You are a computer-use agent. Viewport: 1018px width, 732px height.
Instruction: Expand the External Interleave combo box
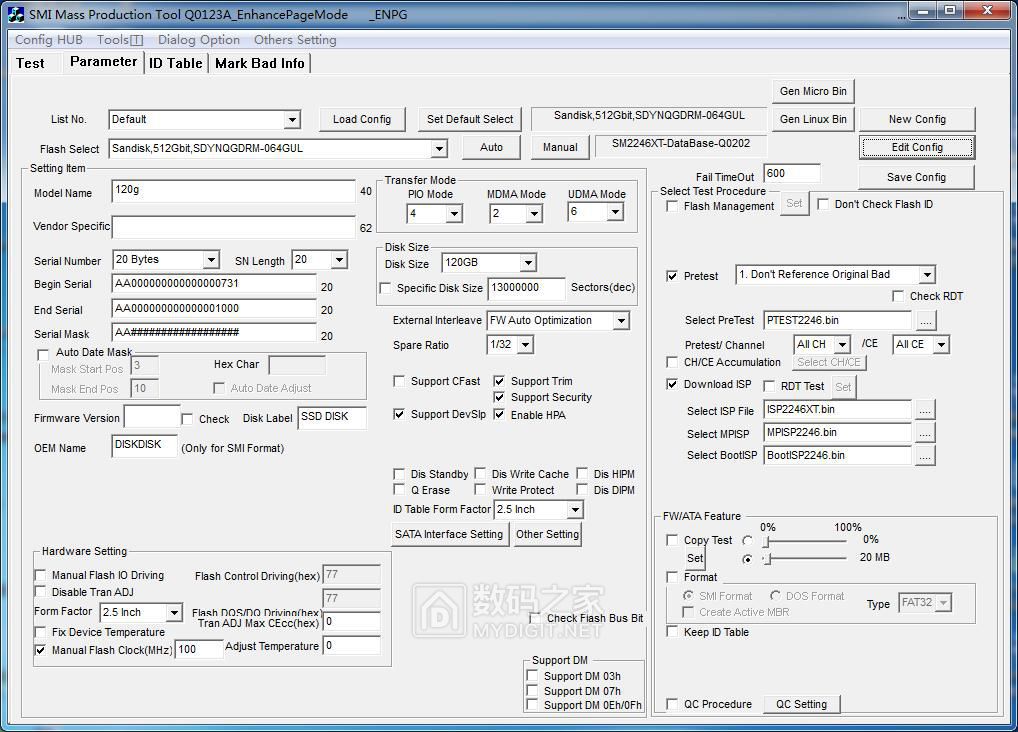620,321
